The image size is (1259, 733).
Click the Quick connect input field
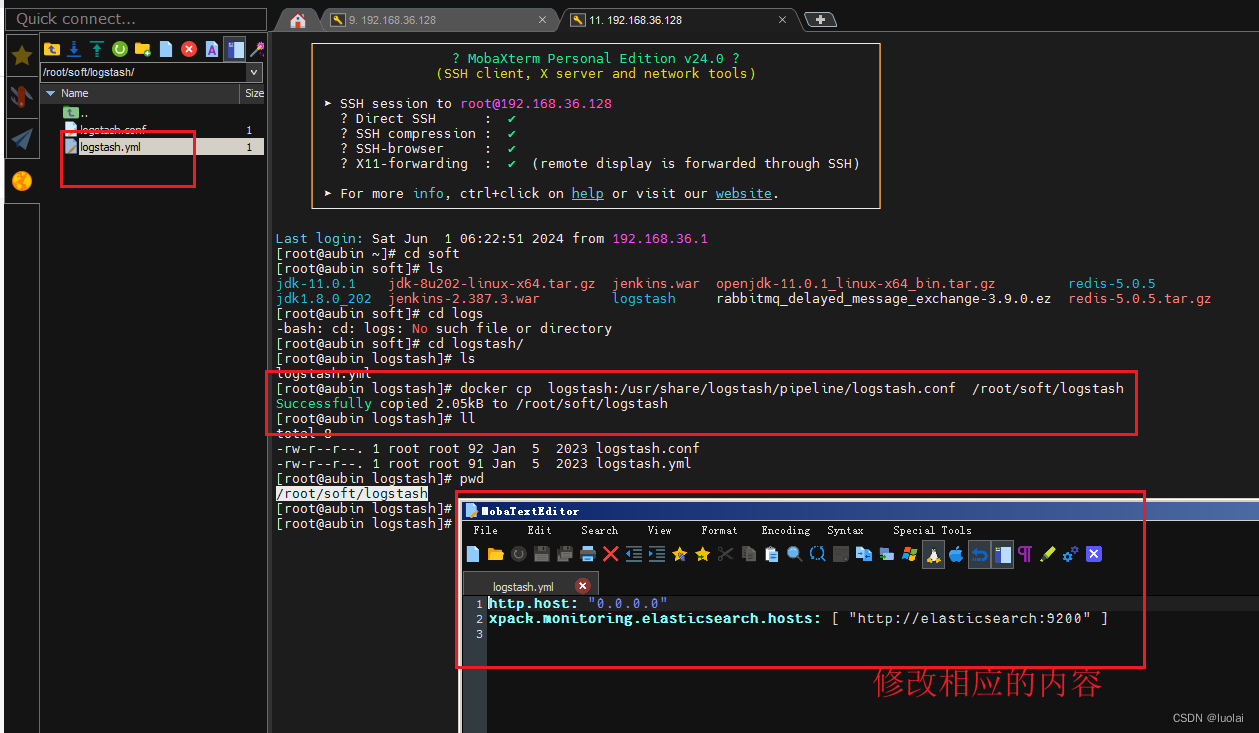[134, 18]
